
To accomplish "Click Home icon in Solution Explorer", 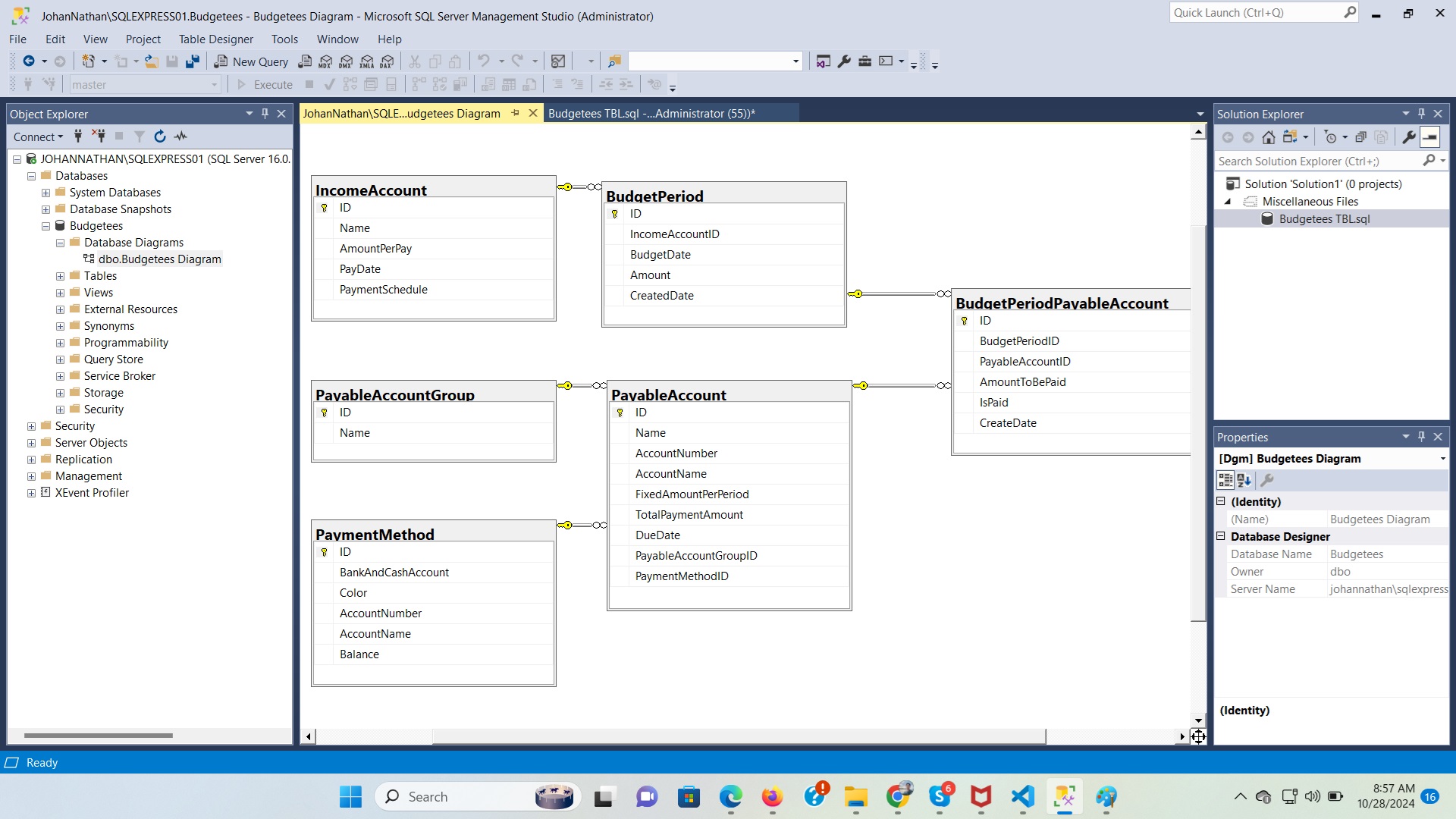I will pyautogui.click(x=1269, y=137).
